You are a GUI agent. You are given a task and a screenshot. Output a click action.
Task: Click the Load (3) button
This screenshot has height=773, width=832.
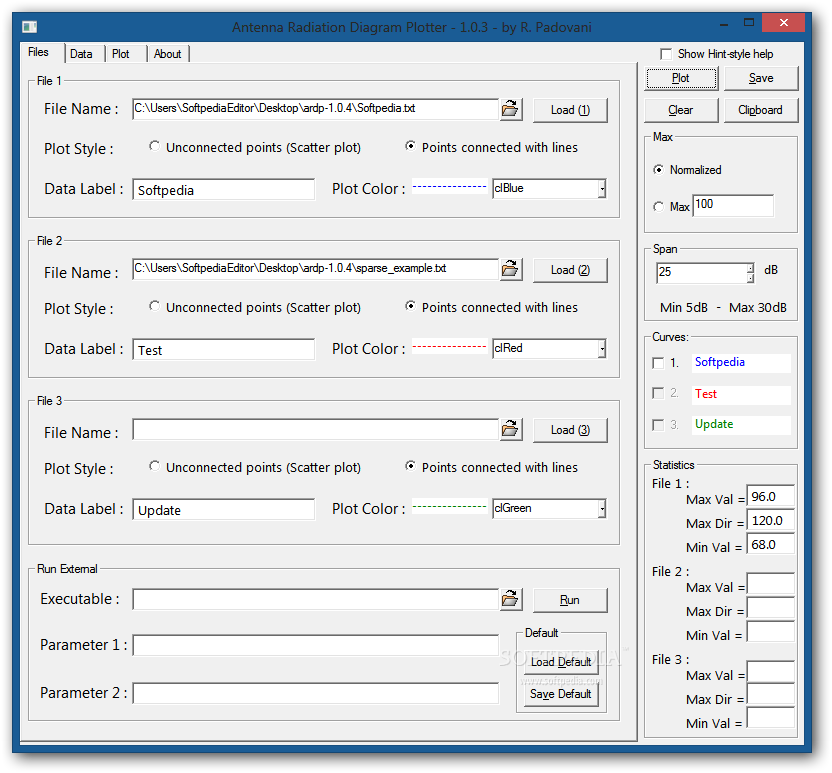click(x=570, y=430)
